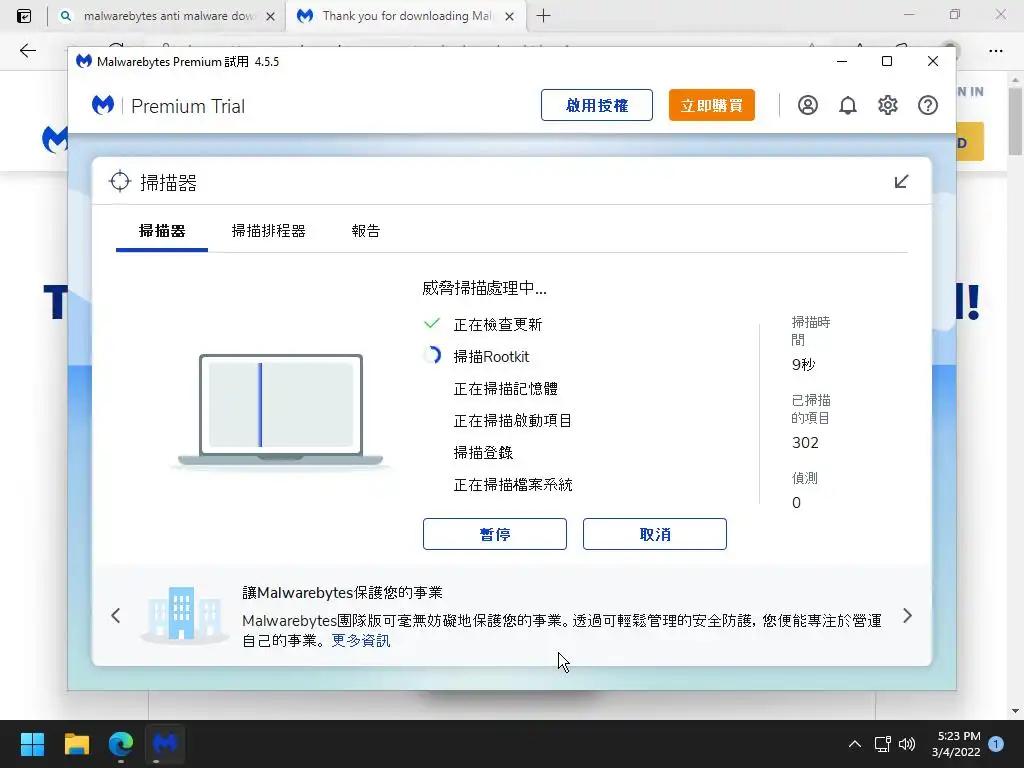Click the 啟用授權 button
Viewport: 1024px width, 768px height.
[596, 105]
